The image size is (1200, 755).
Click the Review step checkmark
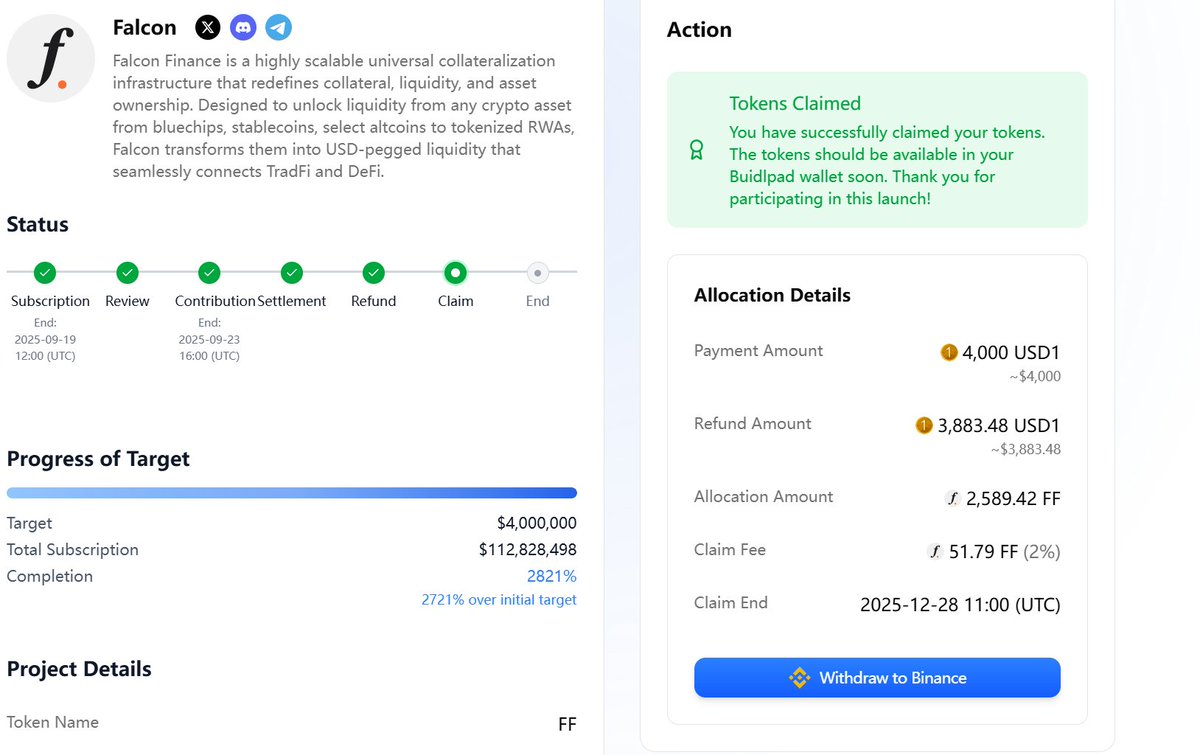coord(127,272)
